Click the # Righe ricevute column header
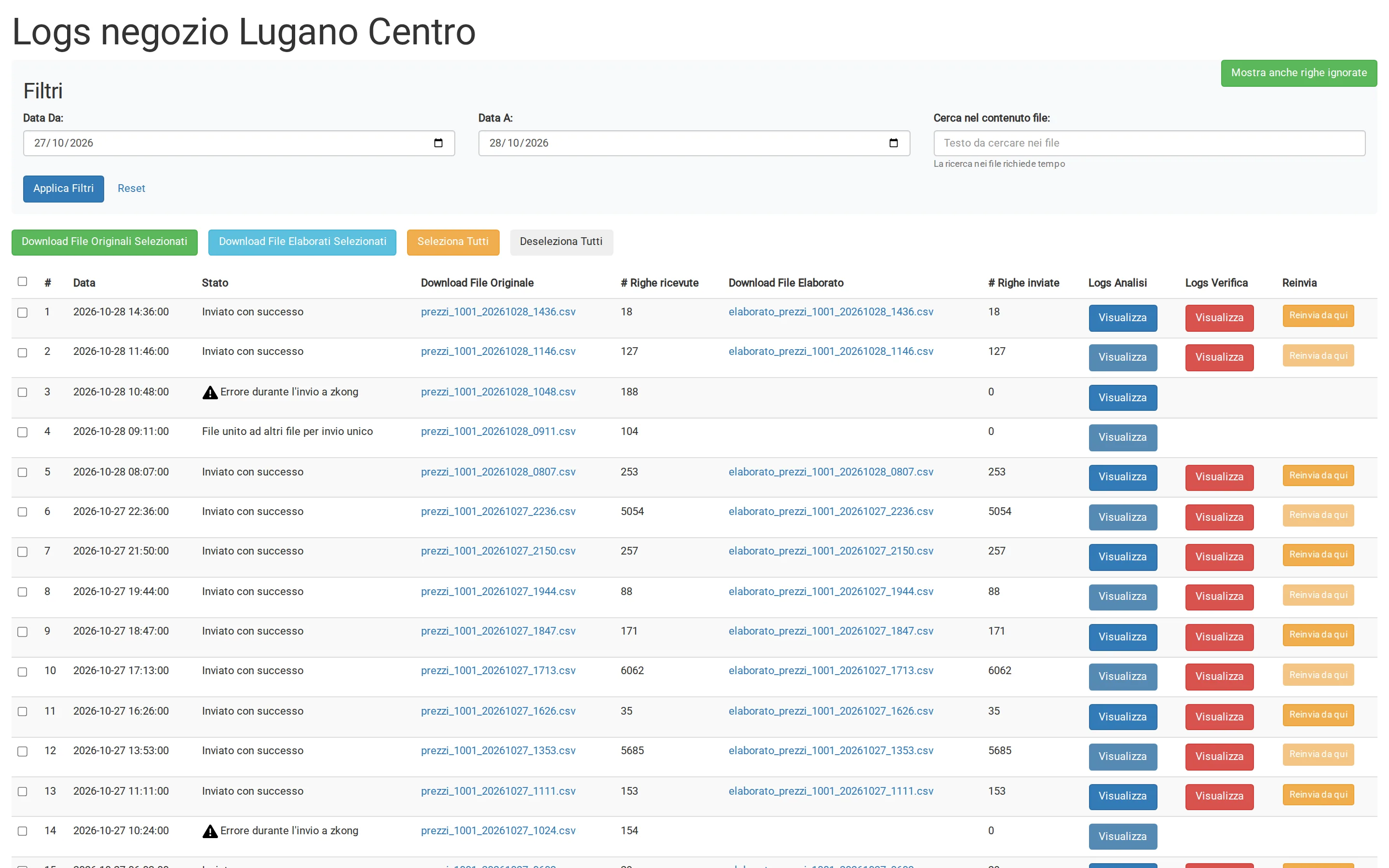This screenshot has height=868, width=1389. [659, 283]
